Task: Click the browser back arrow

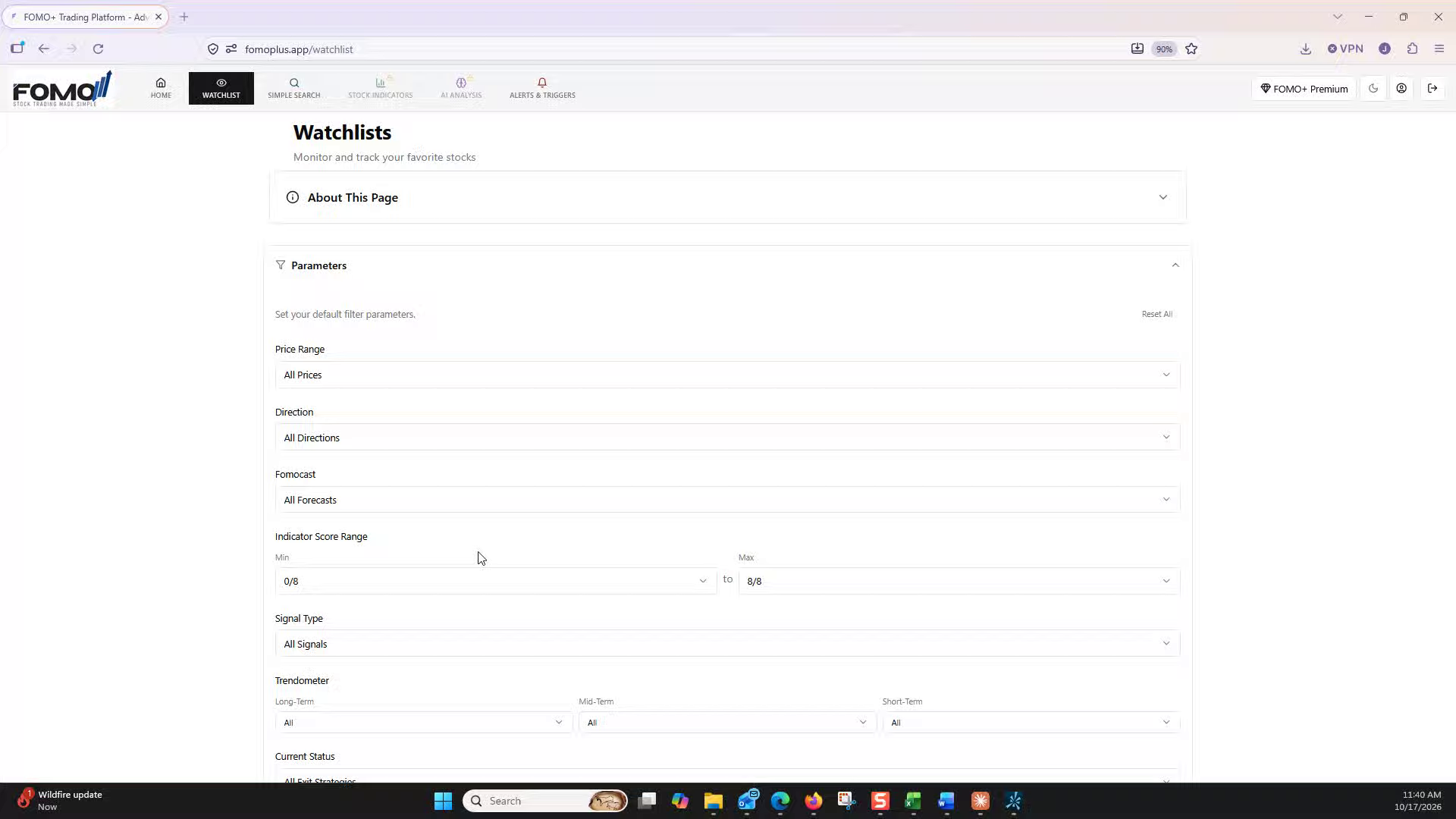Action: [44, 49]
